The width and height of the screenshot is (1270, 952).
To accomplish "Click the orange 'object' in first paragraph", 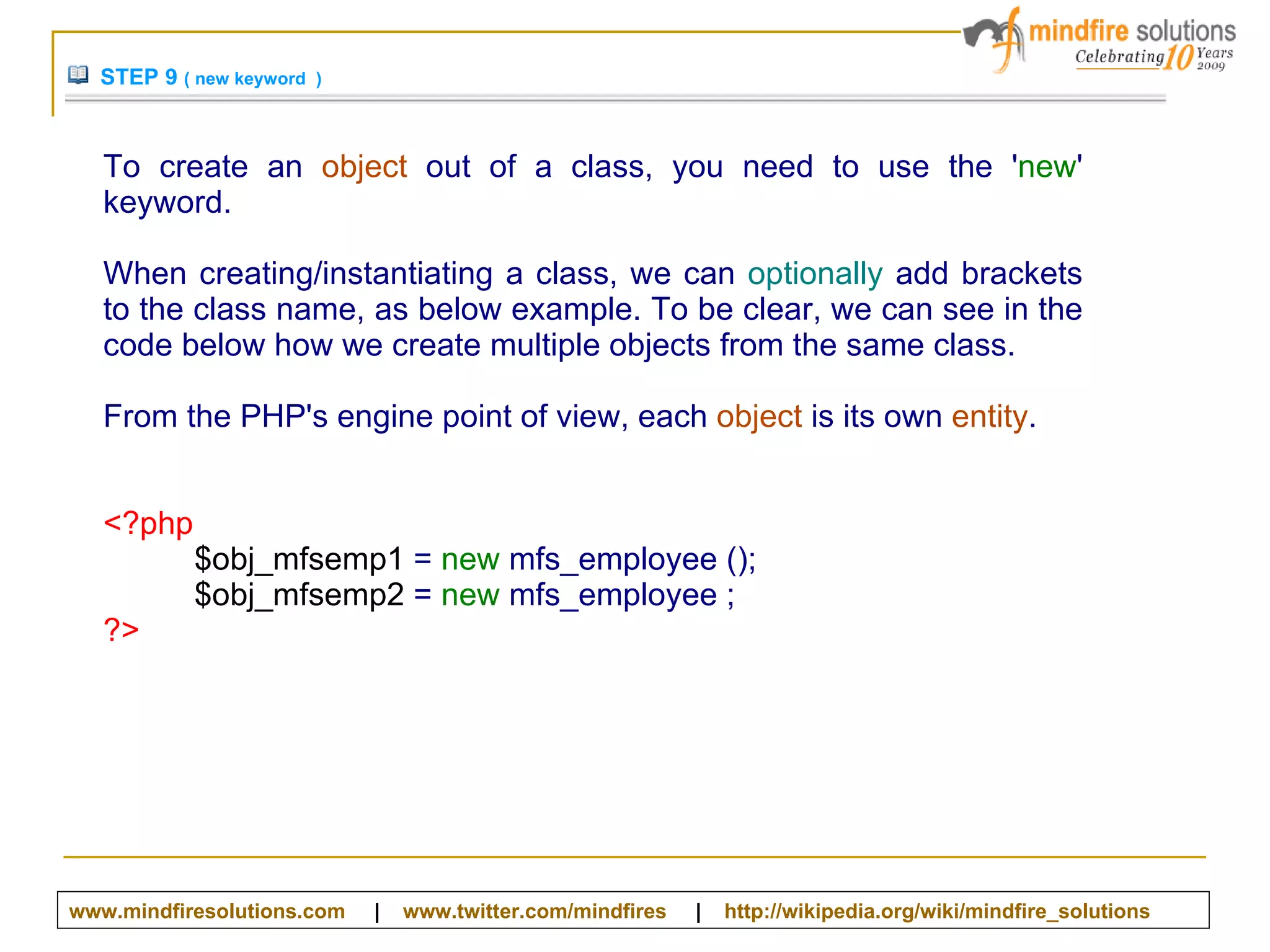I will point(364,167).
